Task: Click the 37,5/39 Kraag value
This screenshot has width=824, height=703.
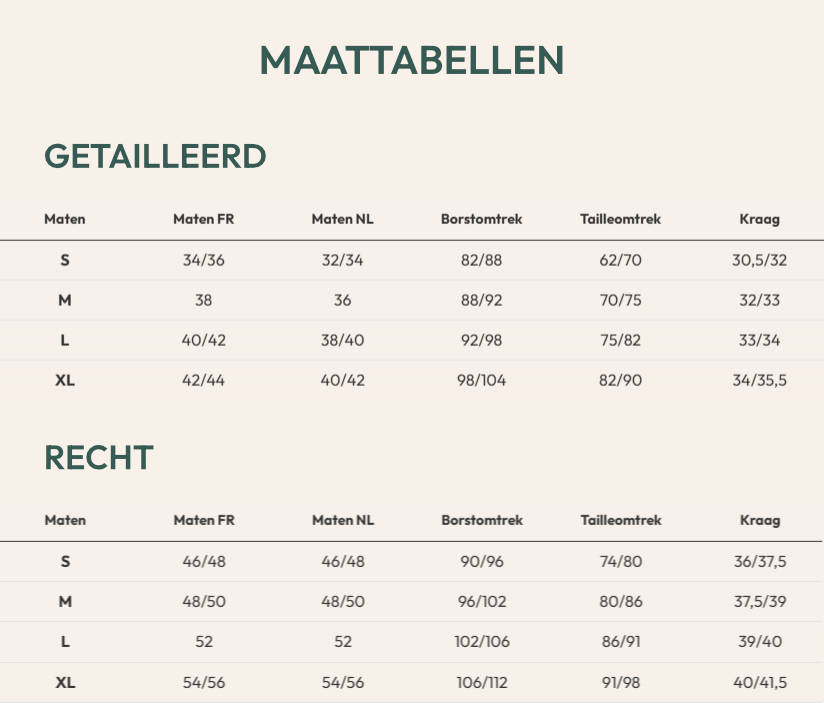Action: click(x=760, y=602)
